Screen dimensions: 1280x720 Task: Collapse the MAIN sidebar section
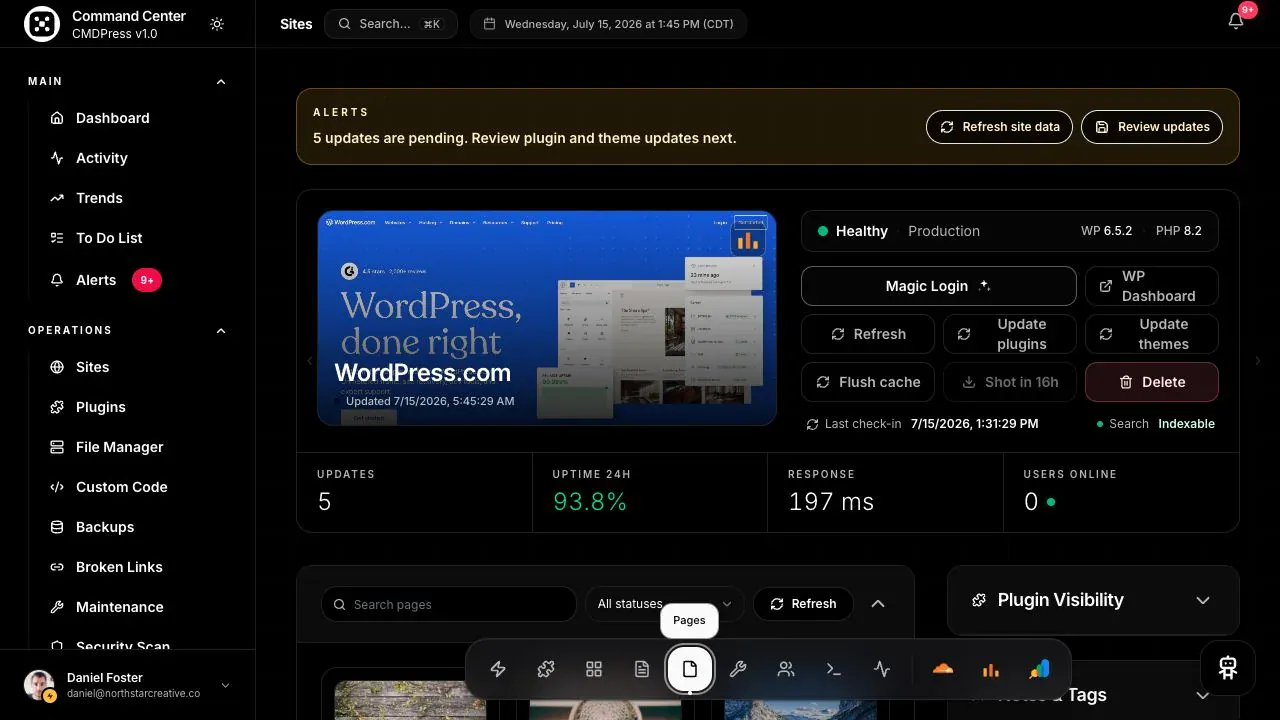[x=221, y=81]
